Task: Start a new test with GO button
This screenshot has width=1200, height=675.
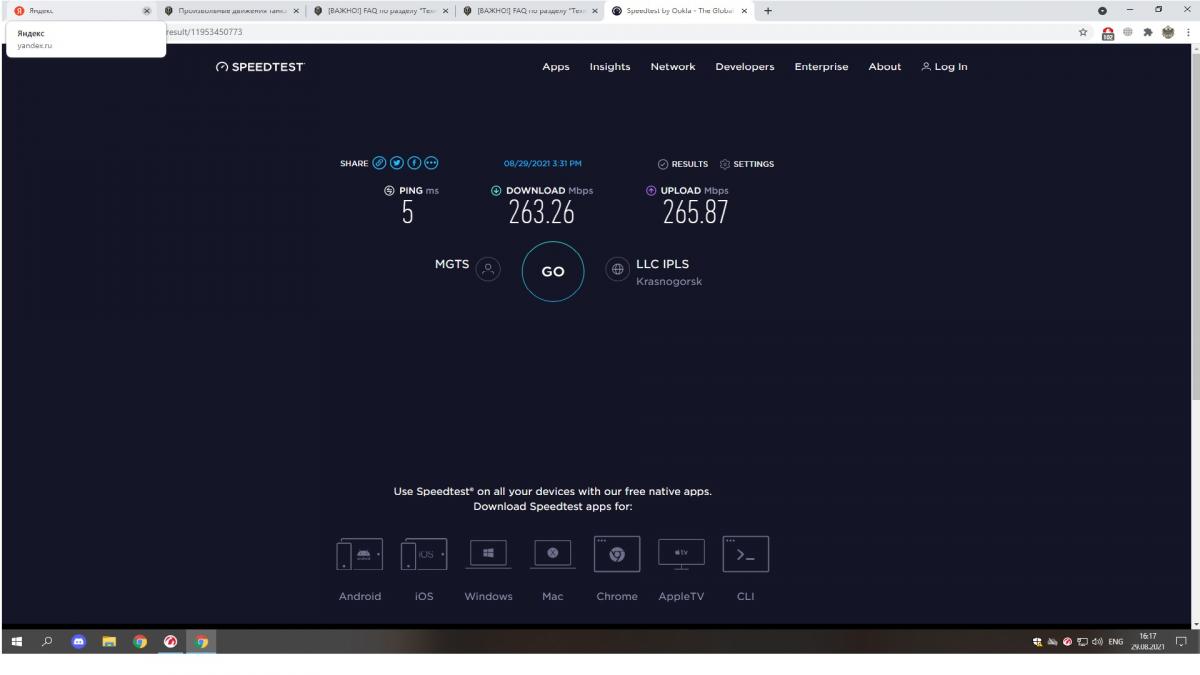Action: coord(553,271)
